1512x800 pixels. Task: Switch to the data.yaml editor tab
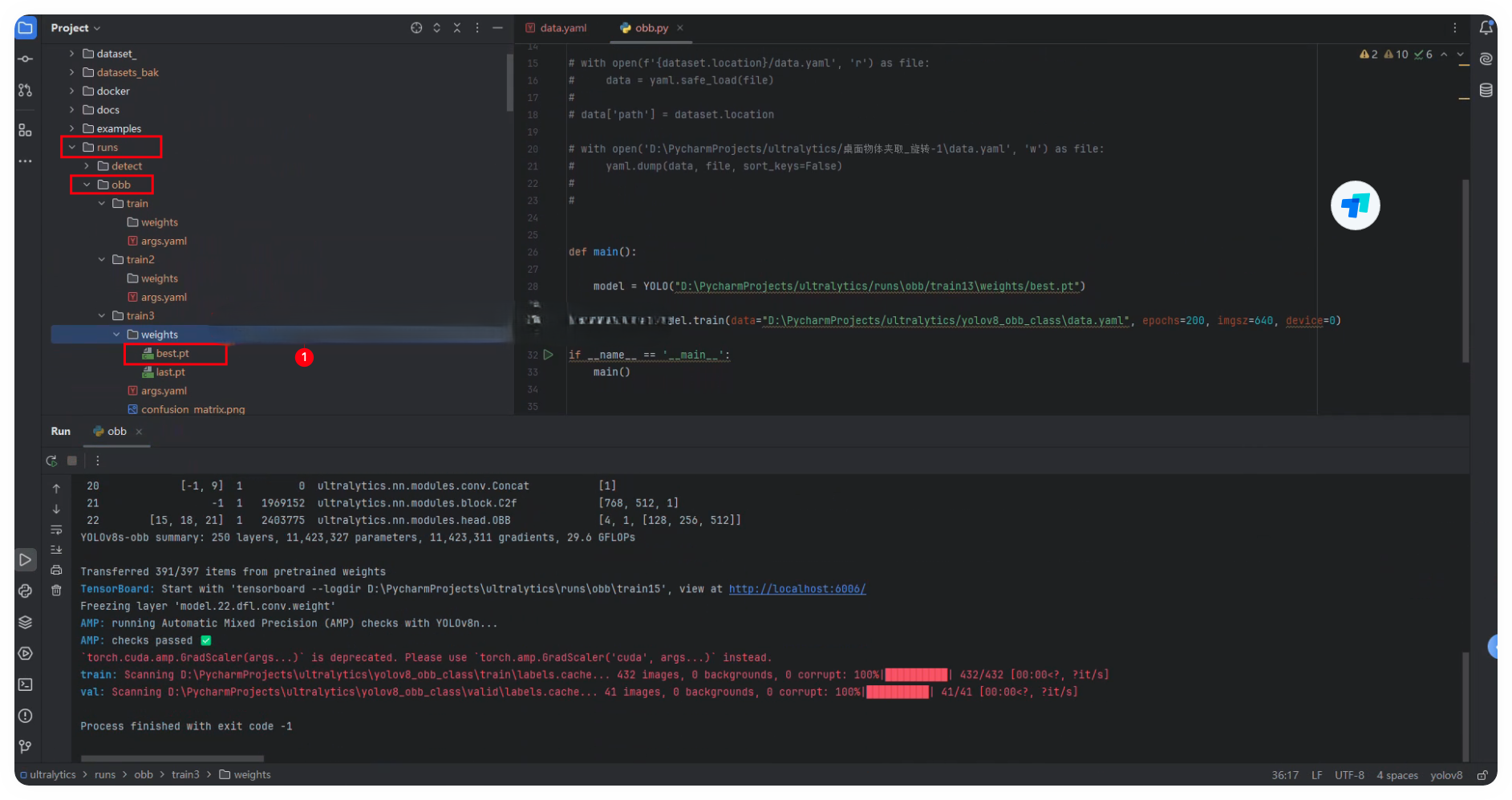[x=556, y=28]
